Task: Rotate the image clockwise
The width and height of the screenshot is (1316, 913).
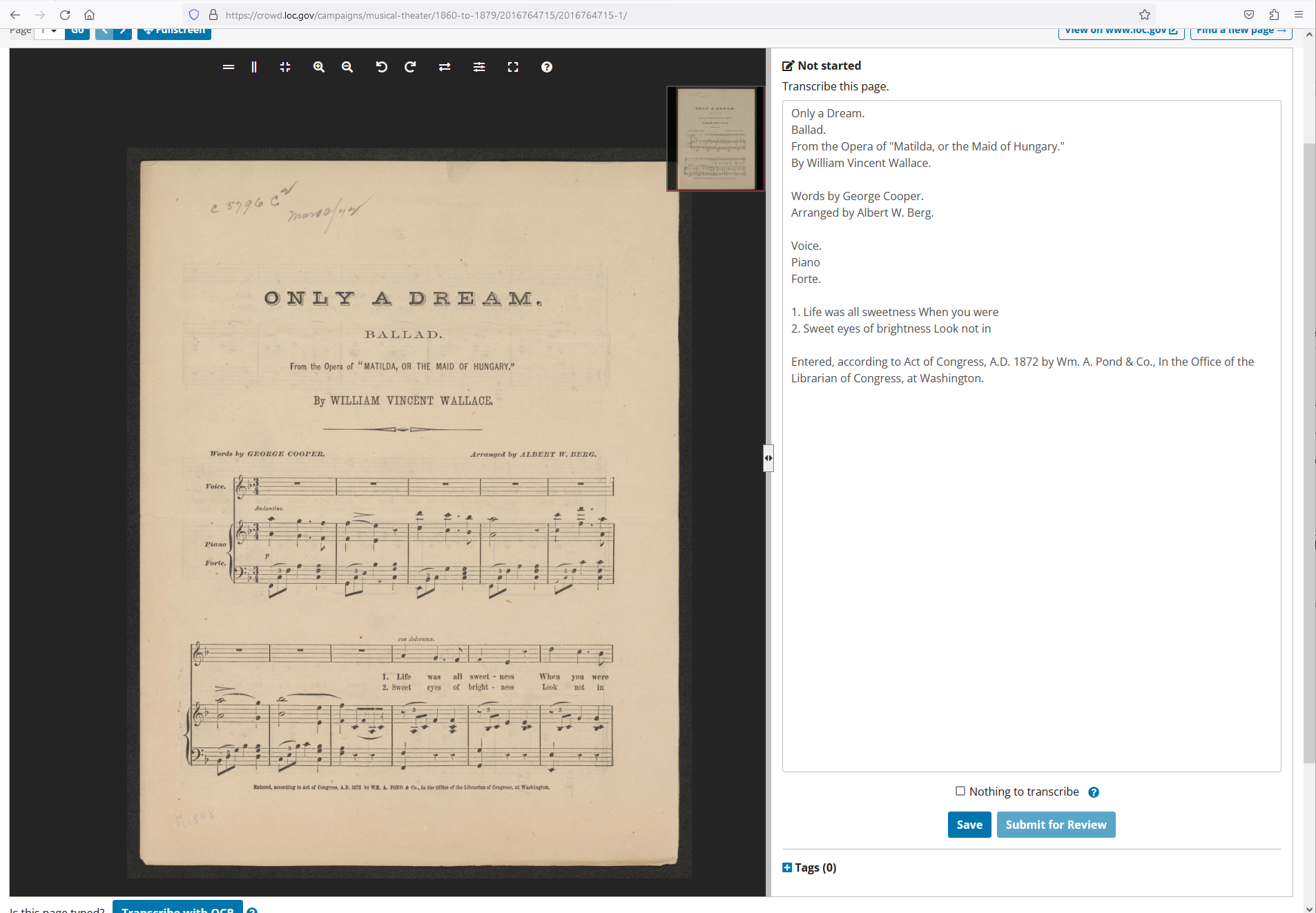Action: [410, 67]
